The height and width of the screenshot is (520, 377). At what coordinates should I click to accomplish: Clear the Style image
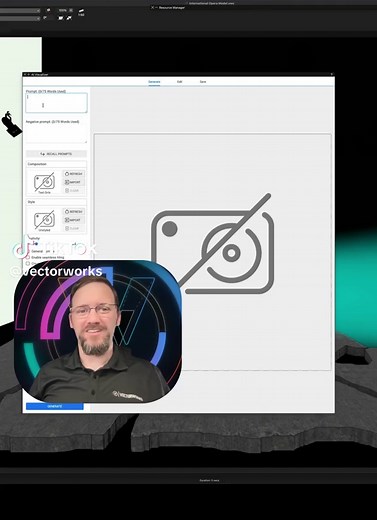74,229
